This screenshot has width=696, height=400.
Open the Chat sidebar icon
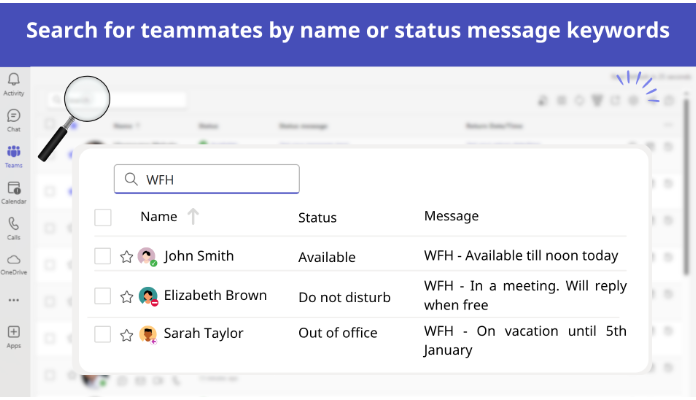(14, 116)
